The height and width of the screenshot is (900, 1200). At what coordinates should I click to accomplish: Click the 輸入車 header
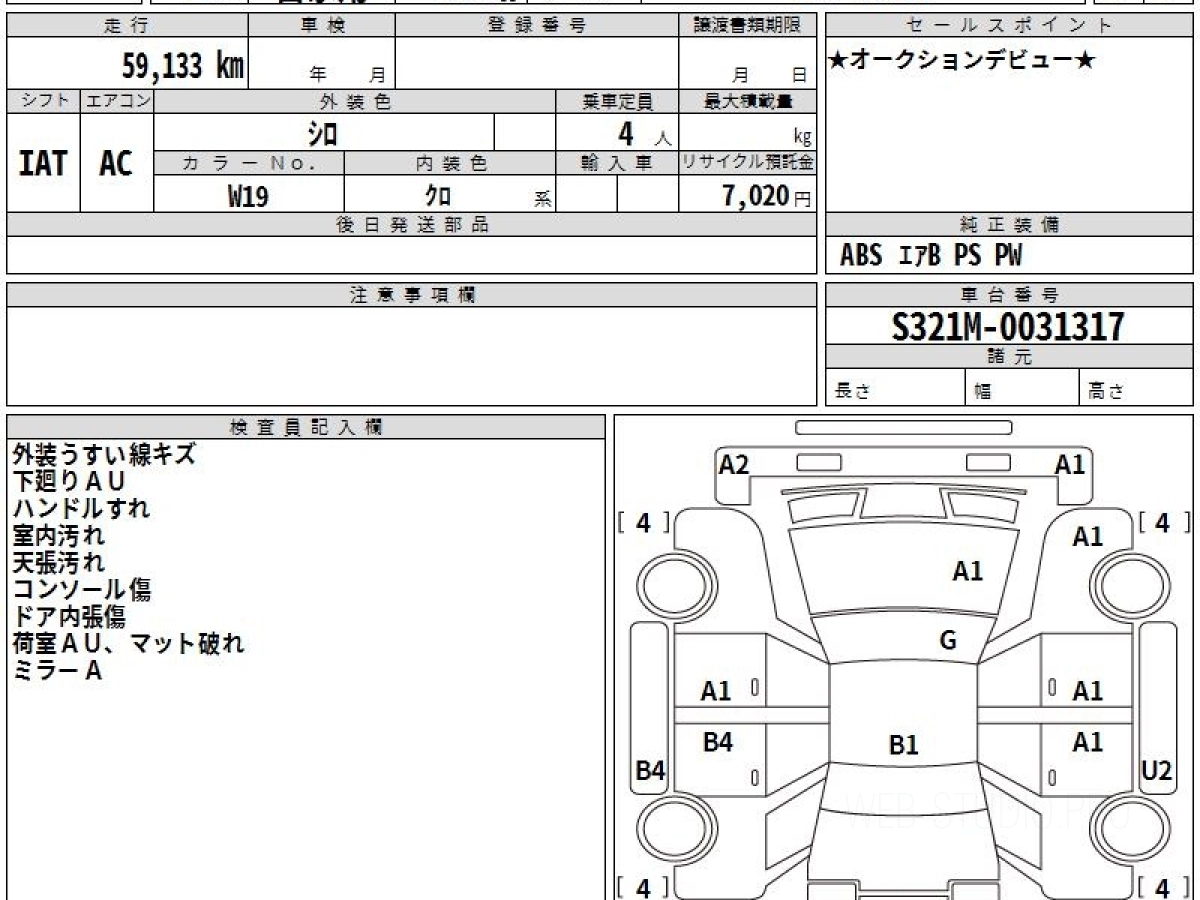pyautogui.click(x=617, y=163)
